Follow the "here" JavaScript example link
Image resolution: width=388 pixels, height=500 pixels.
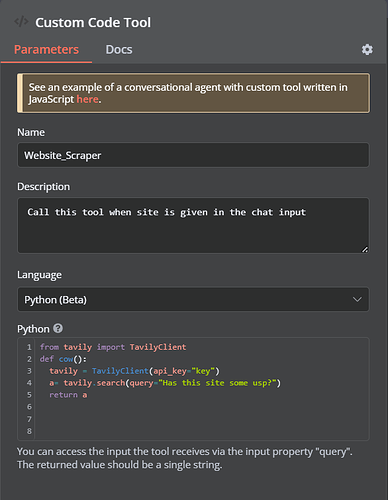pos(87,99)
